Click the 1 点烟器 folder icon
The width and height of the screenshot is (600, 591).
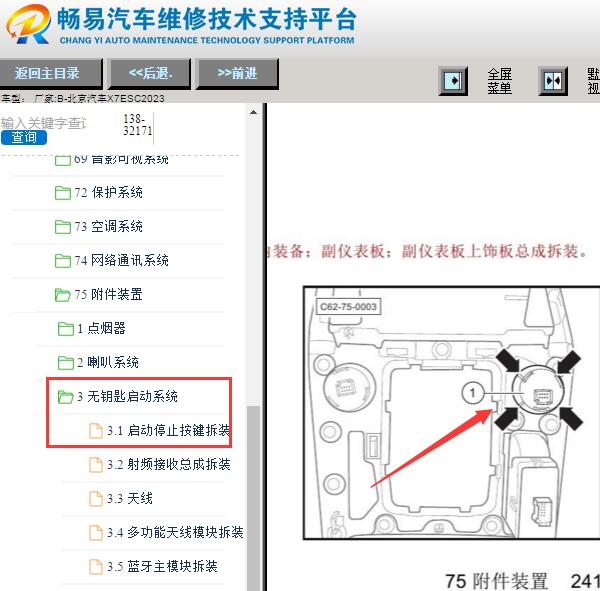pyautogui.click(x=65, y=329)
